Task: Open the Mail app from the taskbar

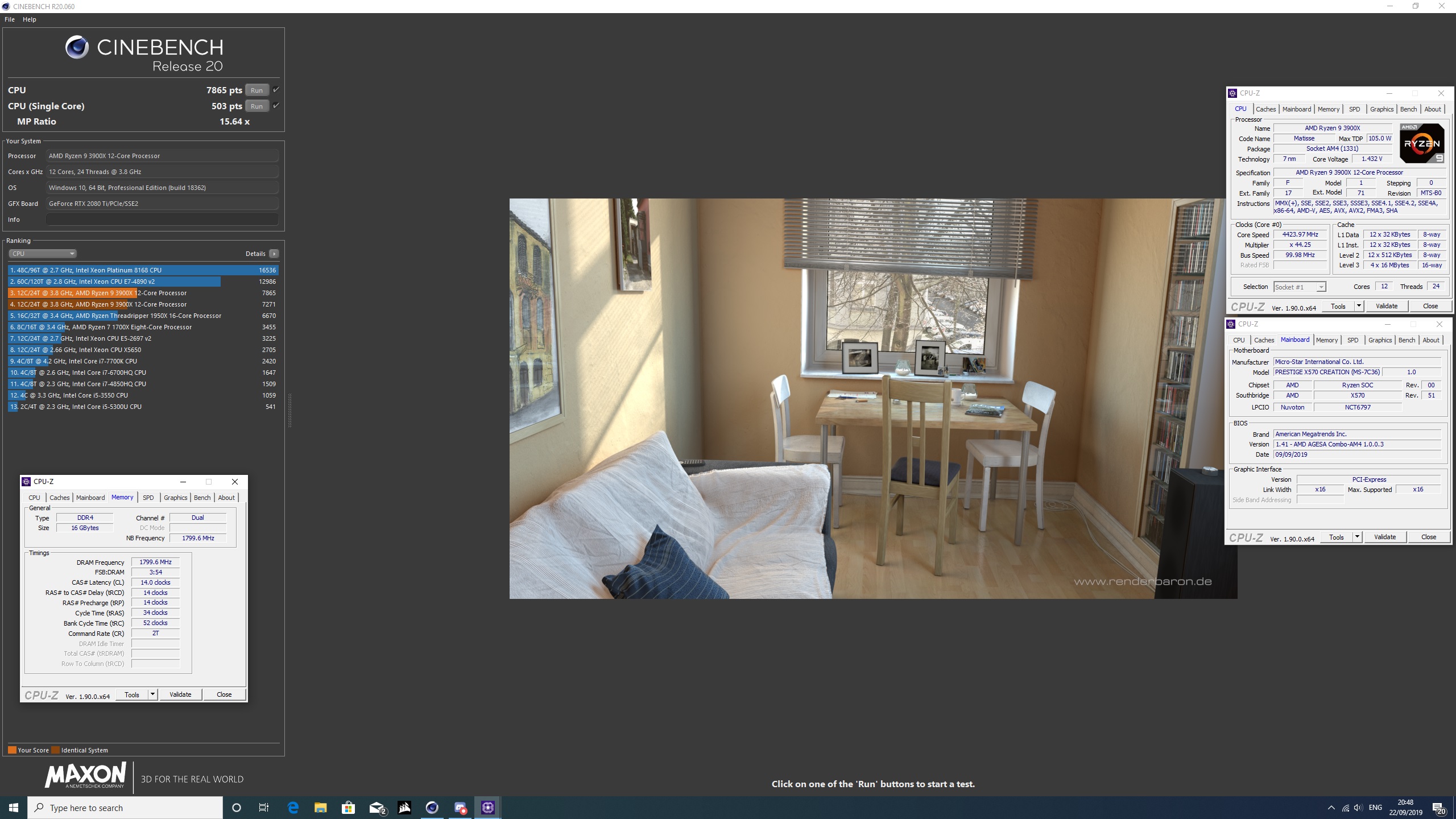Action: (x=377, y=808)
